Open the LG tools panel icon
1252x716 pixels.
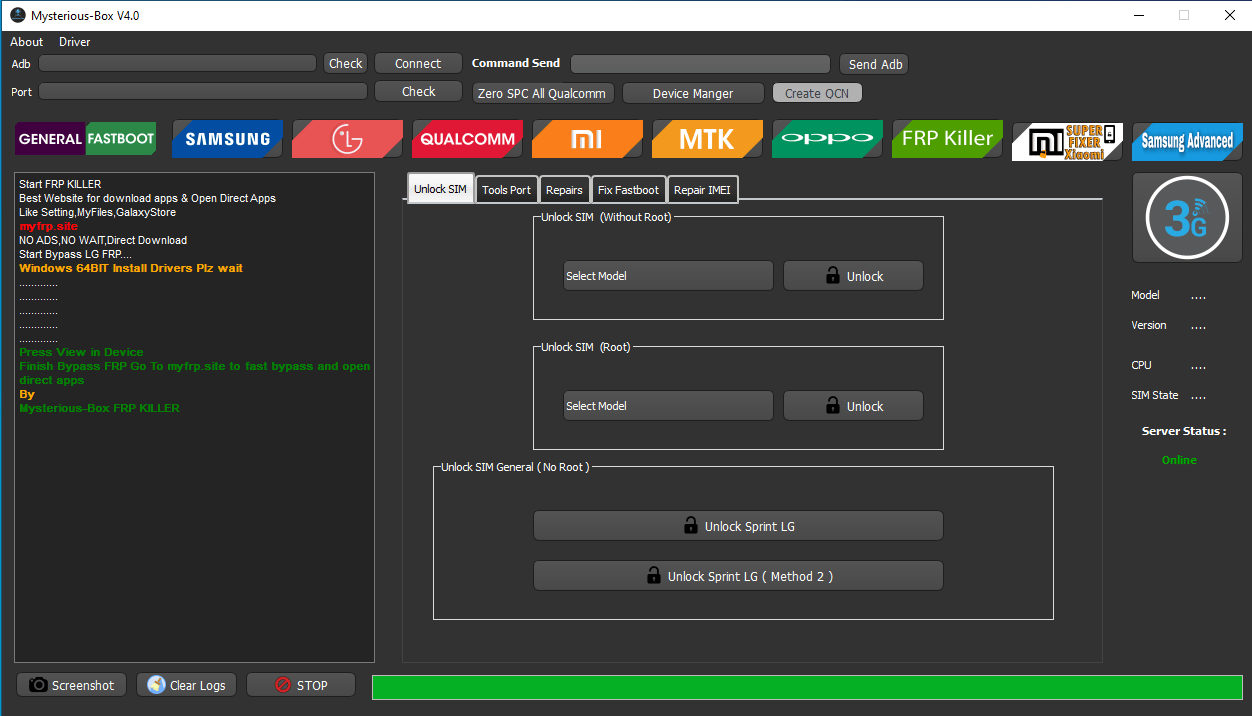(x=347, y=139)
